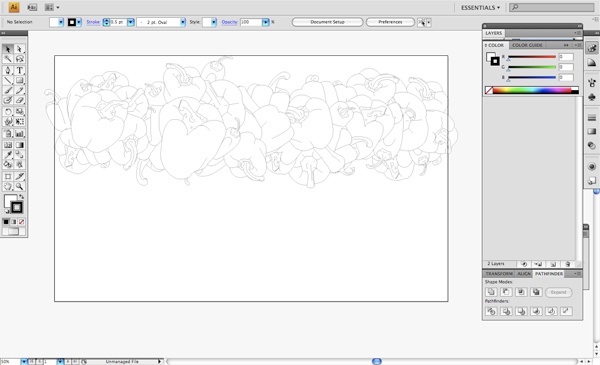Select the Free Transform tool
The height and width of the screenshot is (365, 600).
pyautogui.click(x=20, y=122)
